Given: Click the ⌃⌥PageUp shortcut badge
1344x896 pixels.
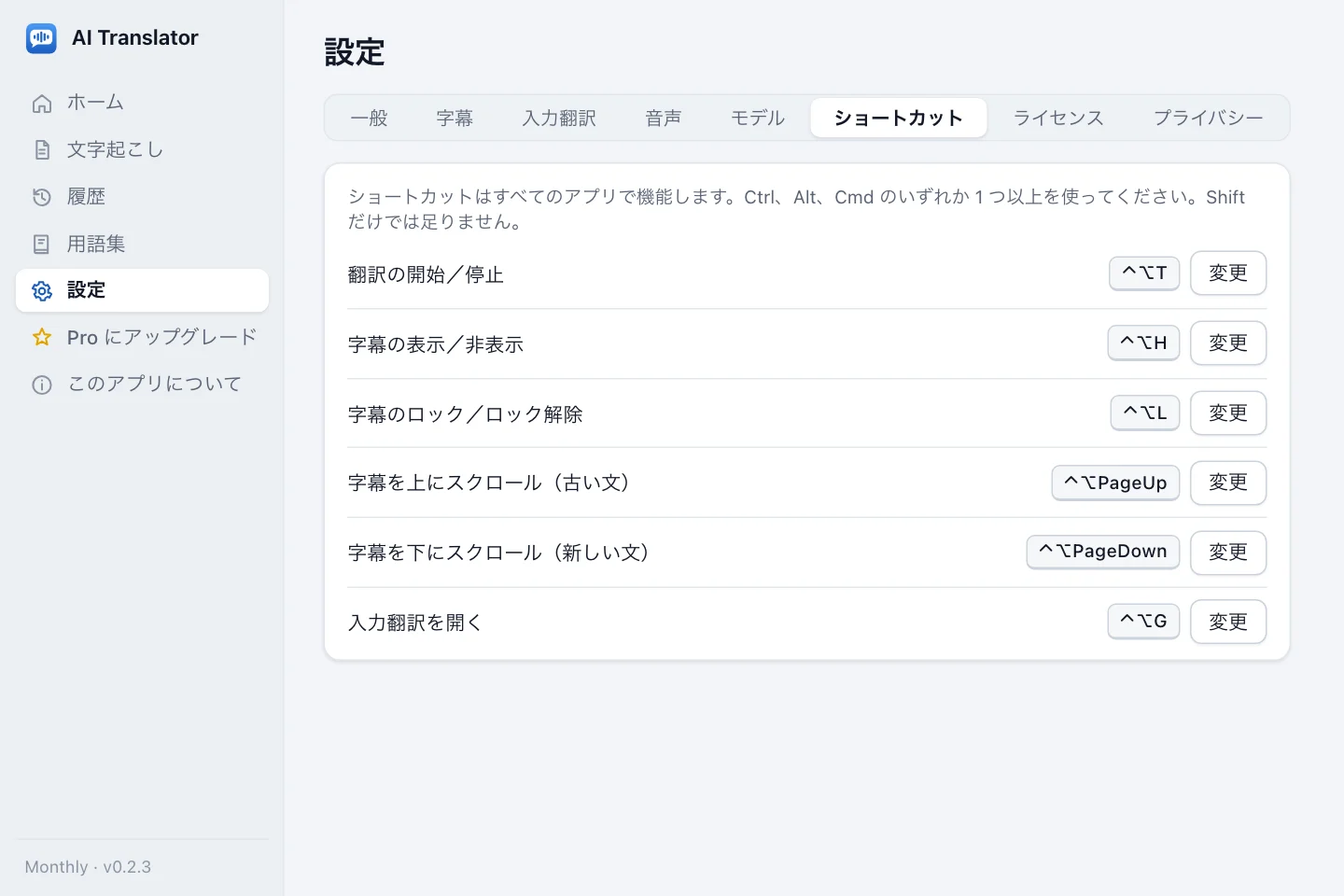Looking at the screenshot, I should point(1115,483).
